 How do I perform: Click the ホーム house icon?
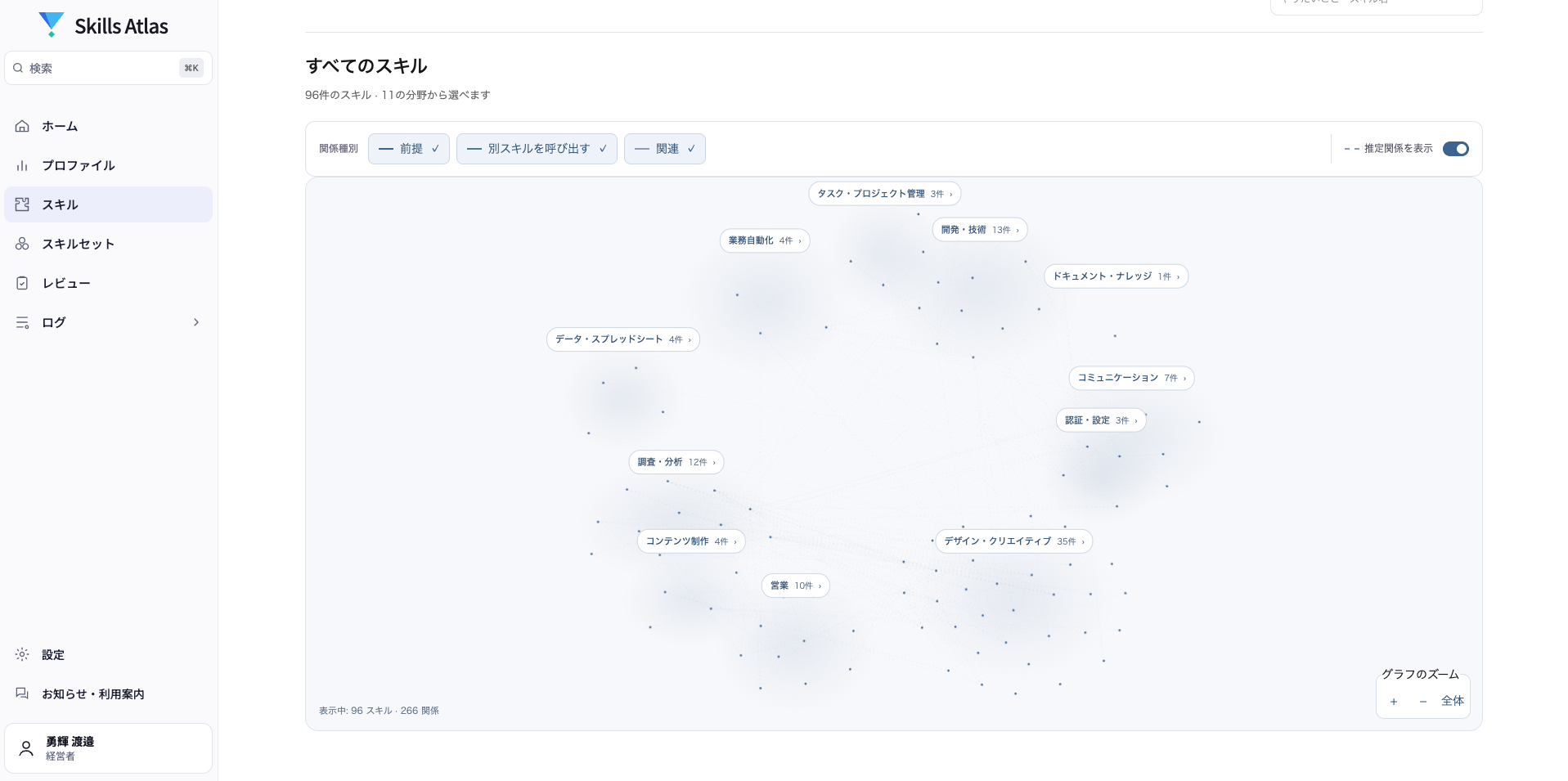pyautogui.click(x=22, y=126)
